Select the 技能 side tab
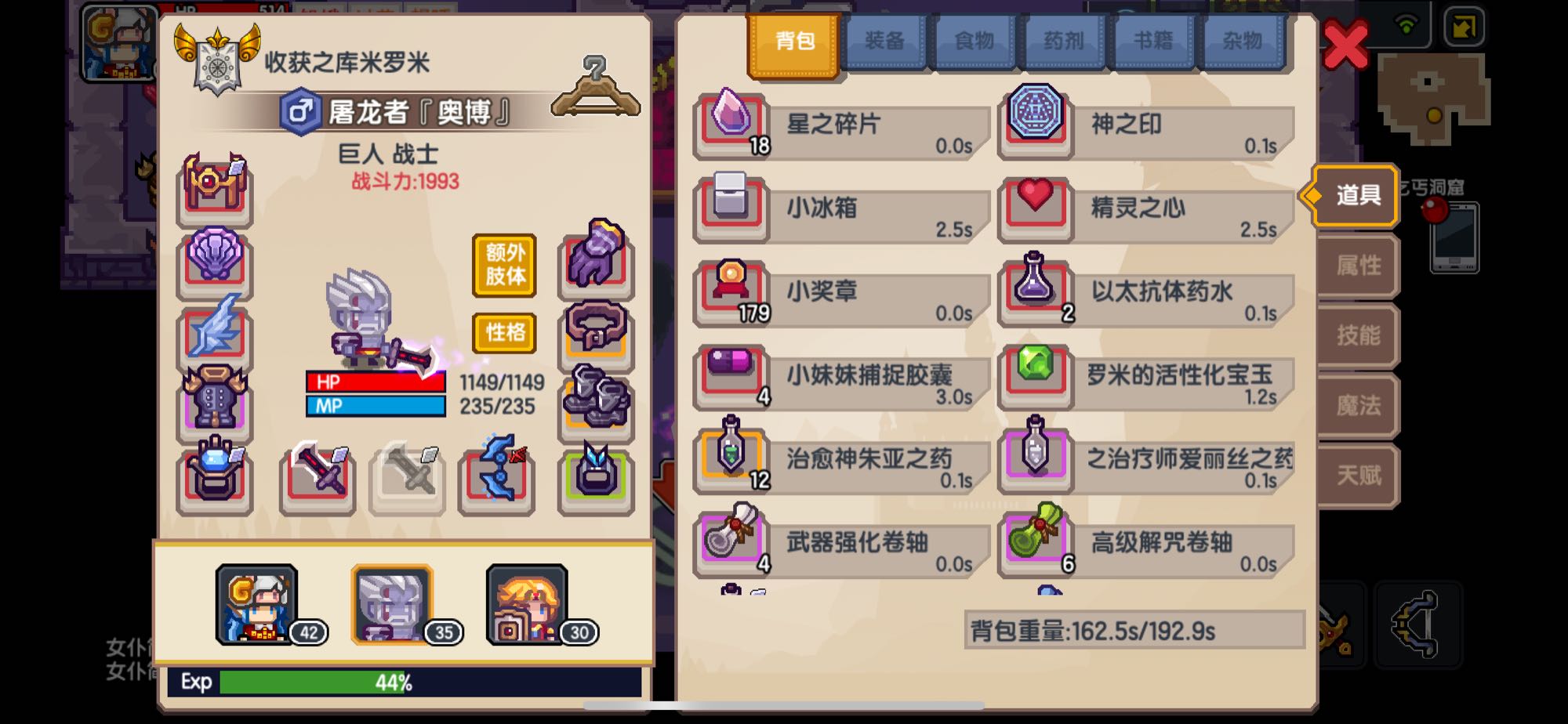The width and height of the screenshot is (1568, 724). (1358, 335)
